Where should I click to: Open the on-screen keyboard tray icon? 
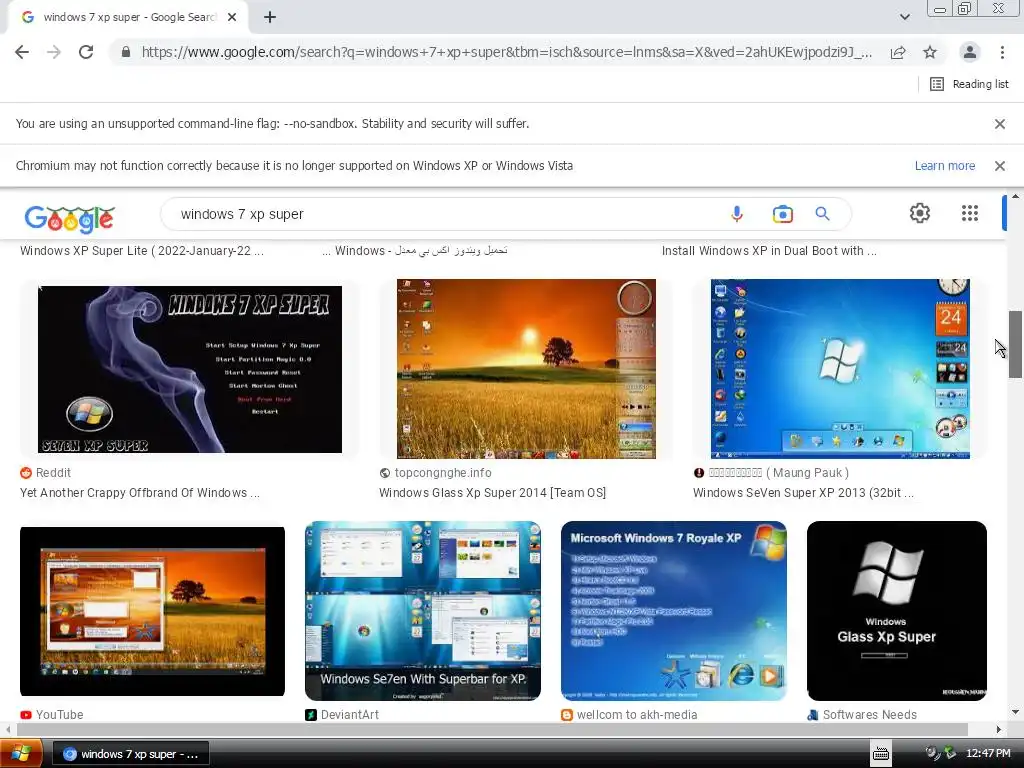[x=881, y=754]
